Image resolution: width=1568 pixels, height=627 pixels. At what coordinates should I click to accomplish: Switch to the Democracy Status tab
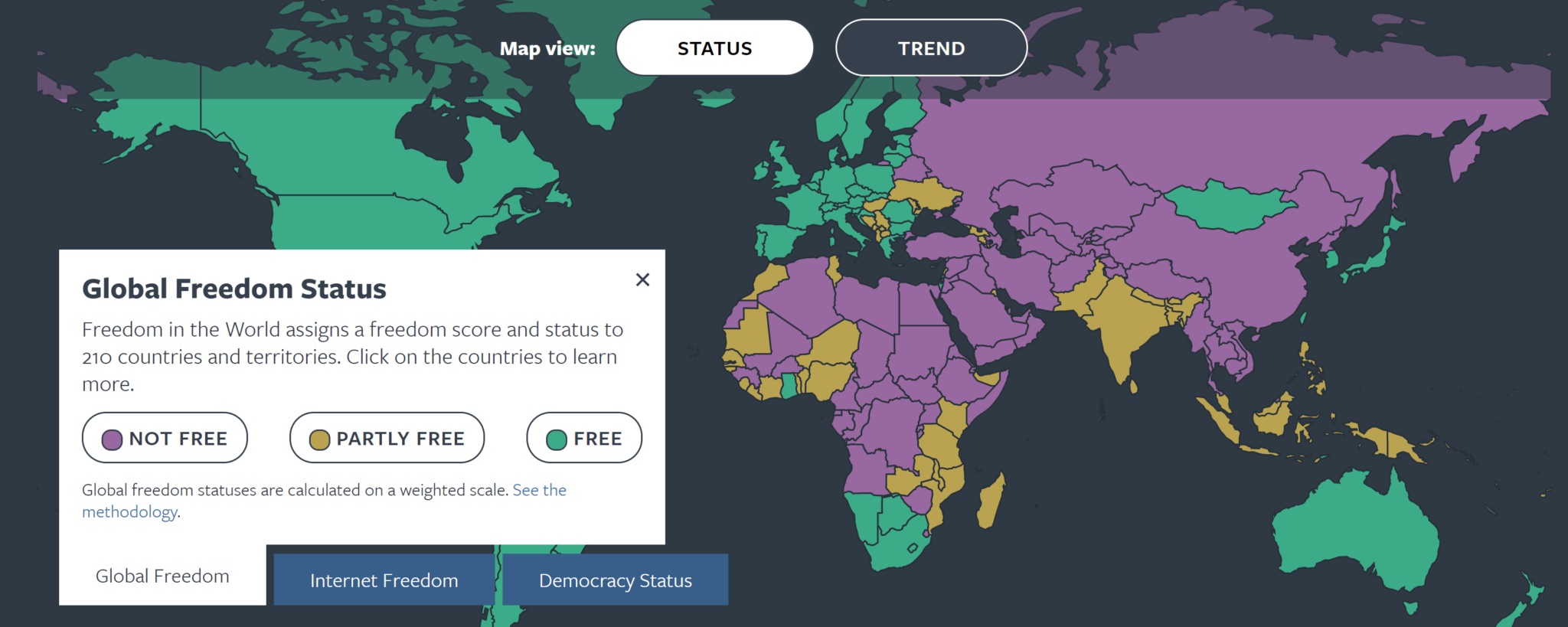(x=614, y=580)
